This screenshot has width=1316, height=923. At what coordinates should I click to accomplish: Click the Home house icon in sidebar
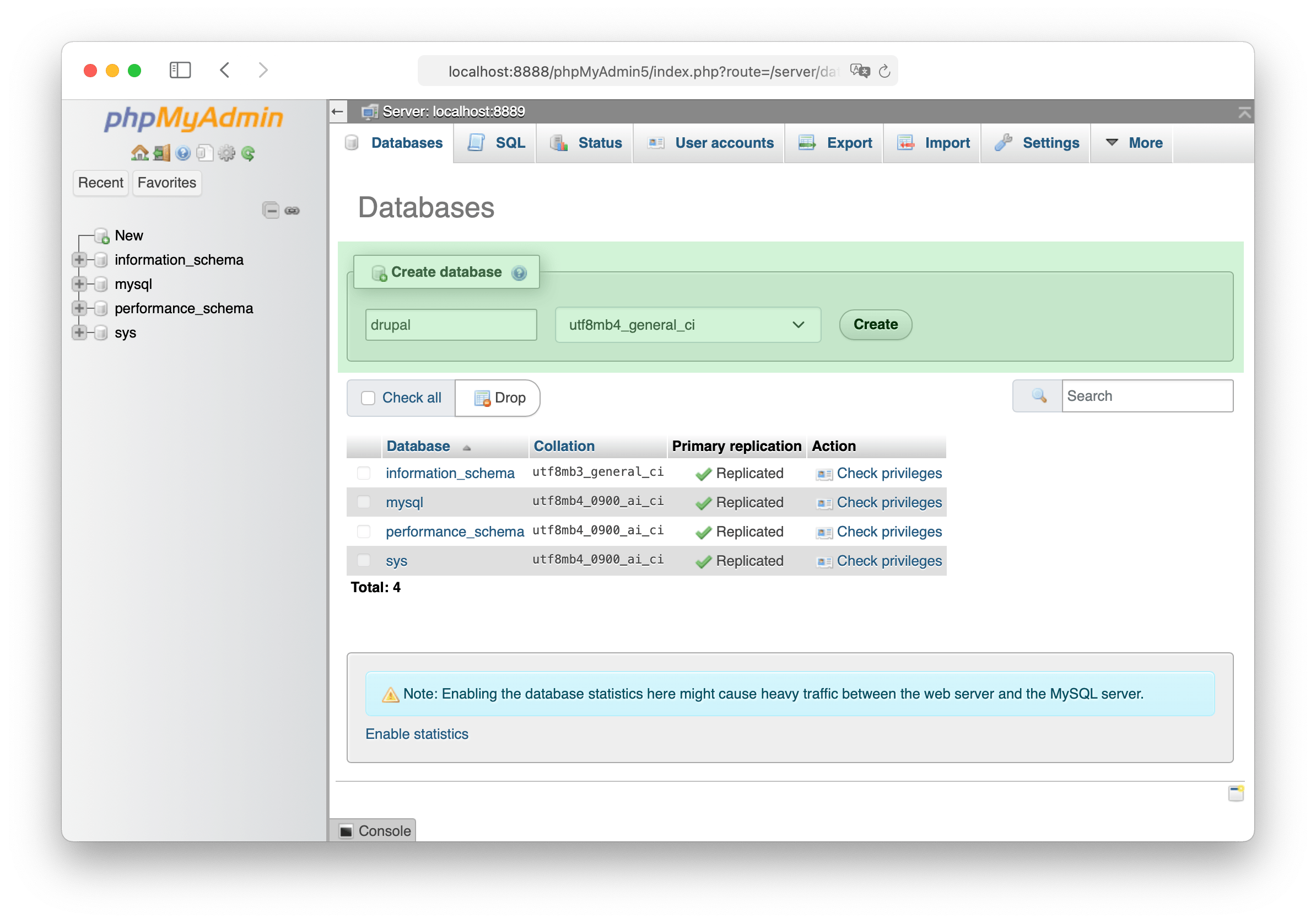click(x=139, y=153)
